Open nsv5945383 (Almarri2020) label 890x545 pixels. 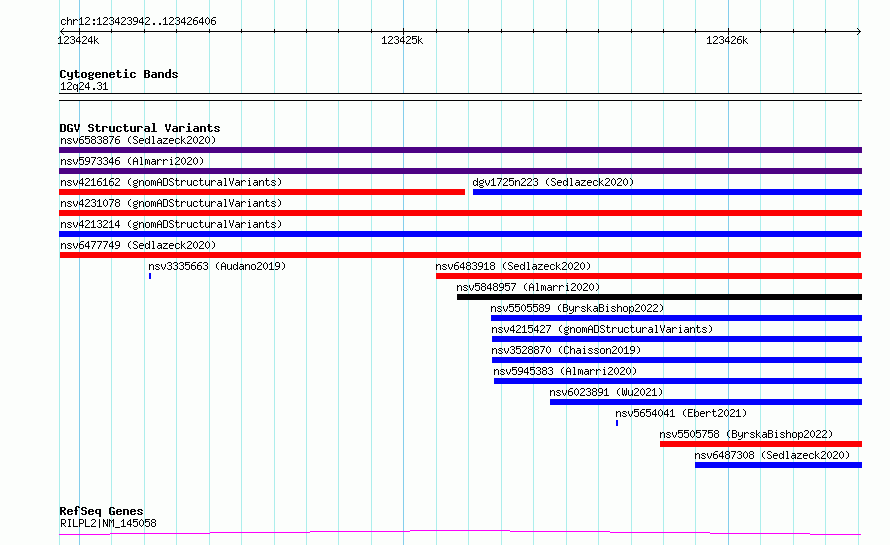[565, 371]
